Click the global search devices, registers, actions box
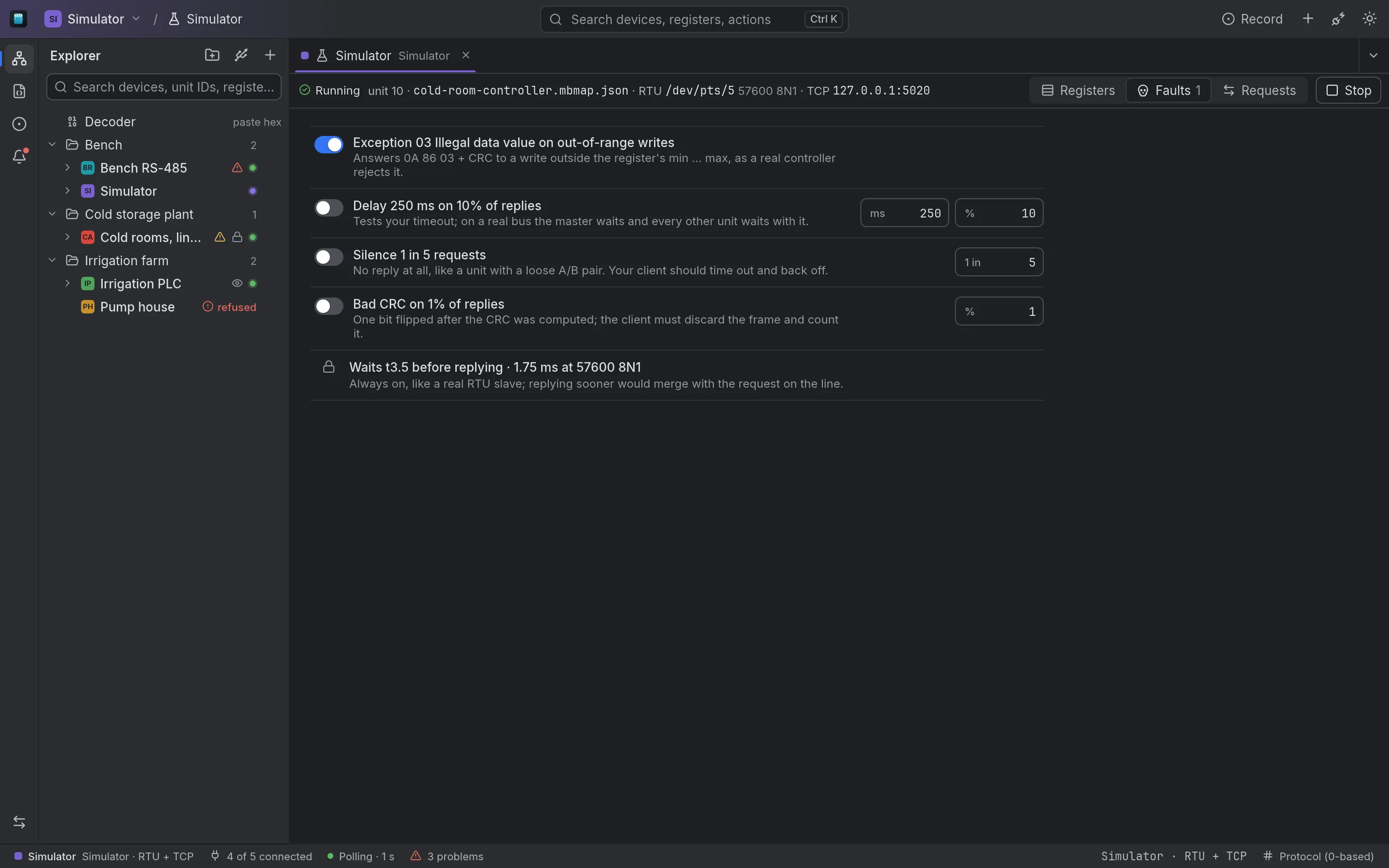 (694, 19)
